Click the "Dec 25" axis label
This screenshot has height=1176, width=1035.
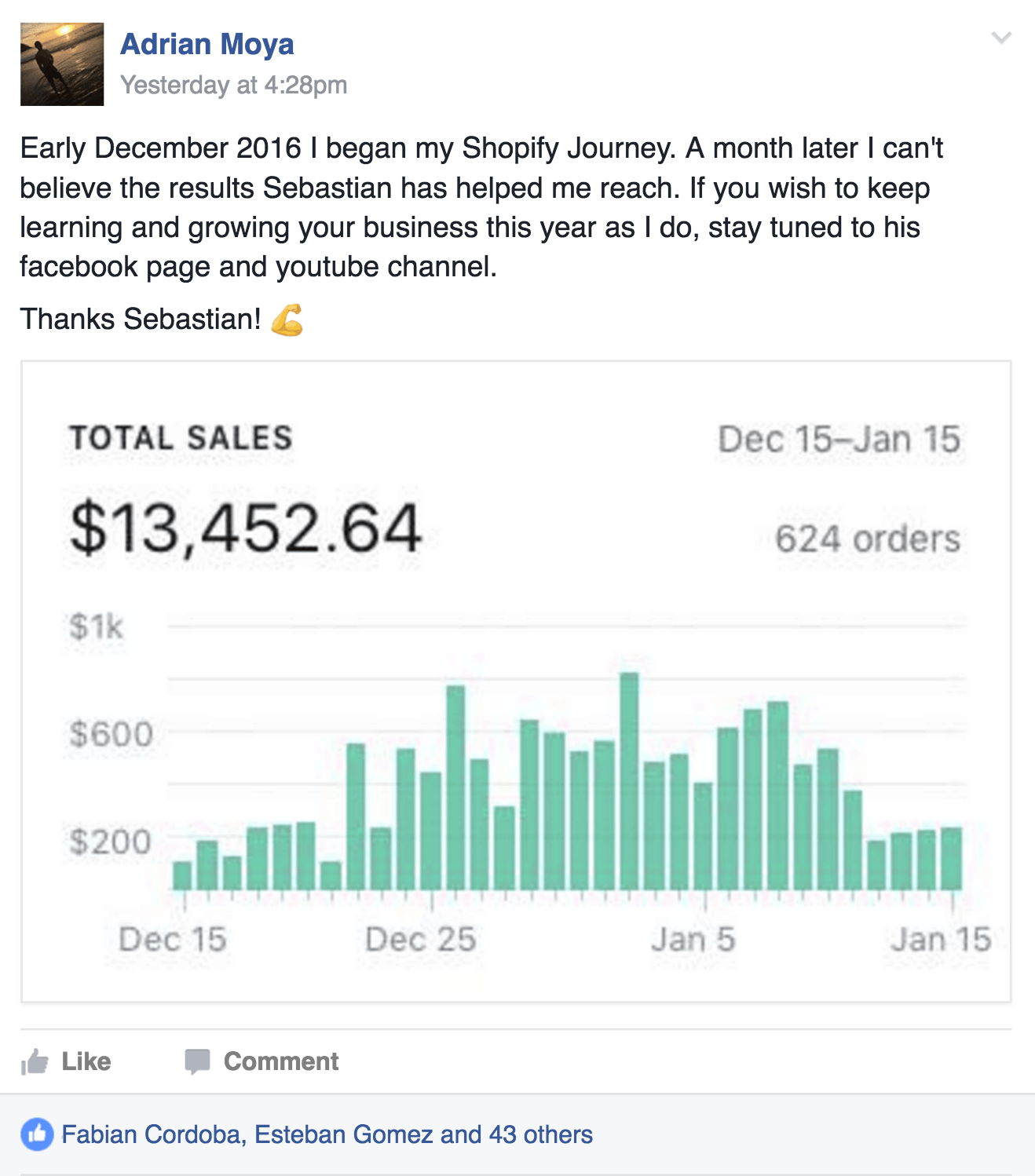click(421, 940)
